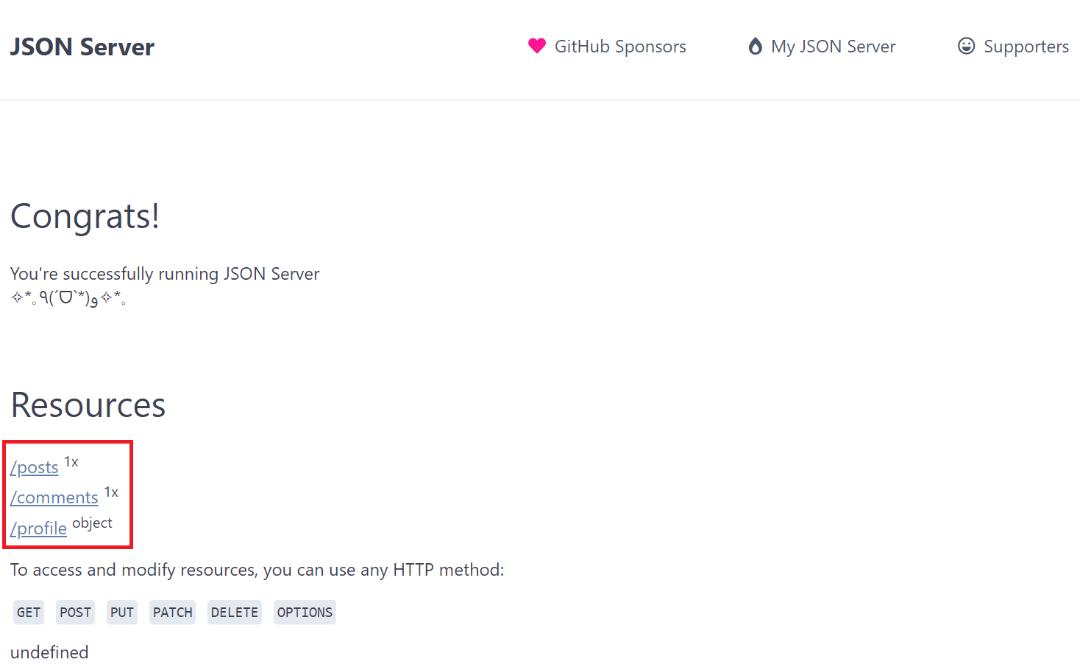This screenshot has width=1080, height=665.
Task: Click the JSON Server title logo
Action: (x=82, y=46)
